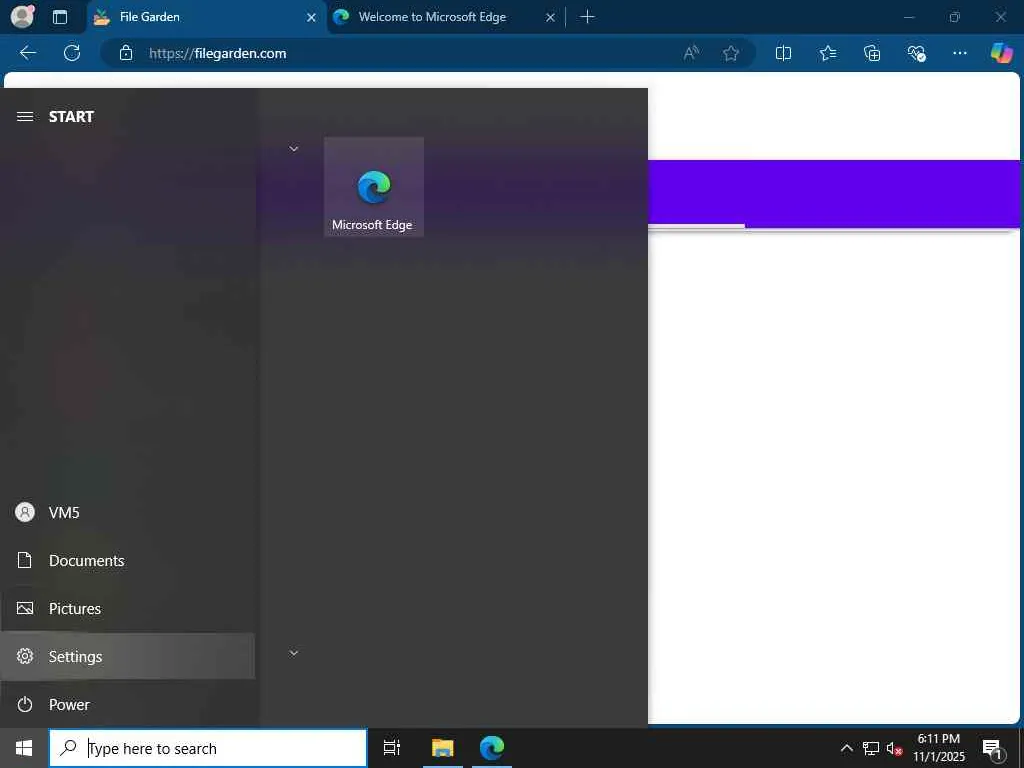Image resolution: width=1024 pixels, height=768 pixels.
Task: Open Documents from Start menu
Action: pos(127,560)
